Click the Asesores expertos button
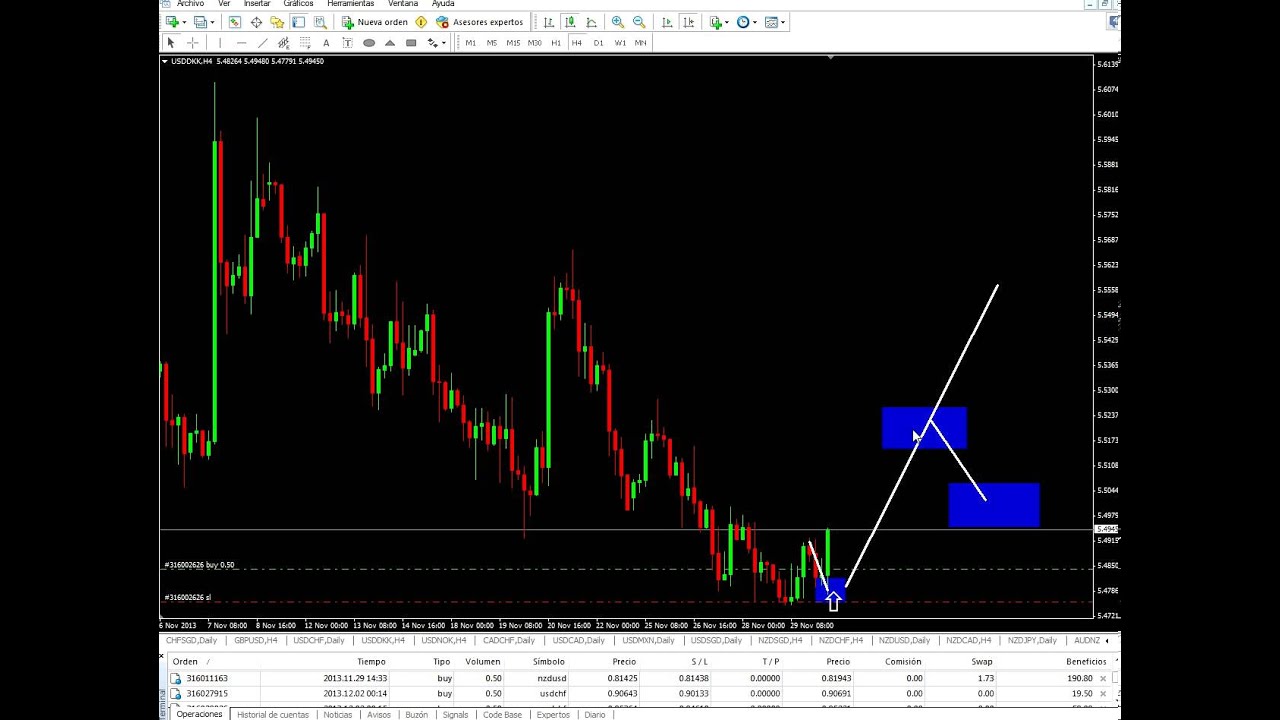The width and height of the screenshot is (1280, 720). (x=479, y=22)
